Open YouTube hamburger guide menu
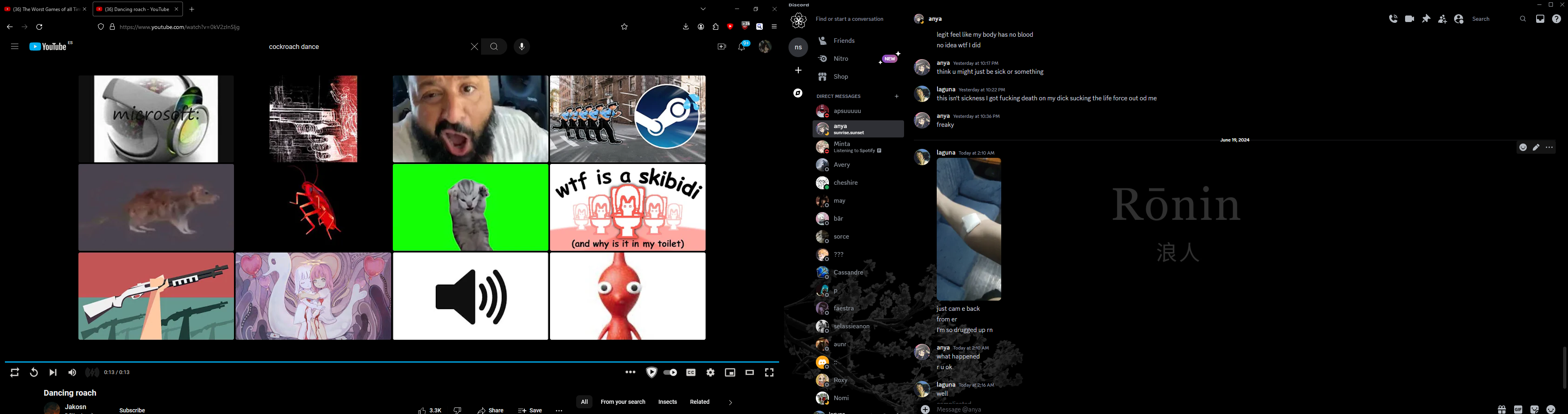The height and width of the screenshot is (414, 1568). [15, 47]
